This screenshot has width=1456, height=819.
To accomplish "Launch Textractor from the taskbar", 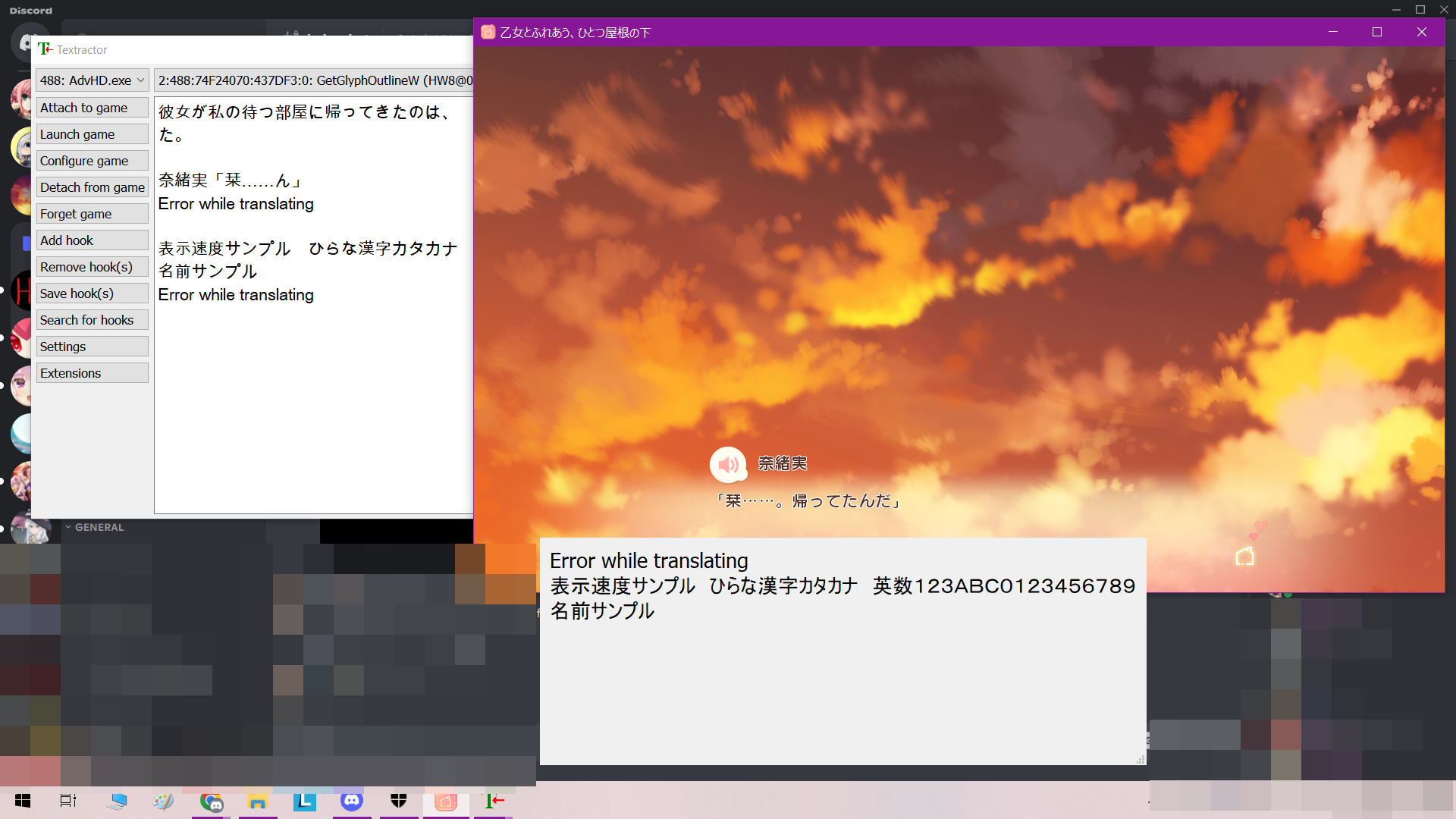I will tap(493, 802).
